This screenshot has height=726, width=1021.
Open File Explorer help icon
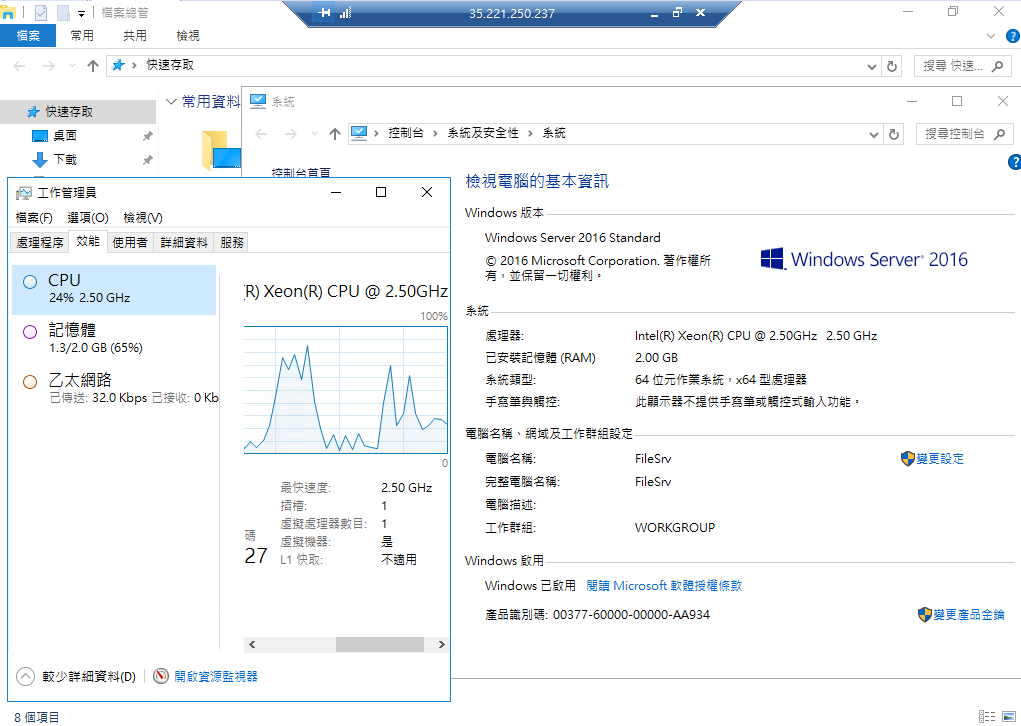1013,36
